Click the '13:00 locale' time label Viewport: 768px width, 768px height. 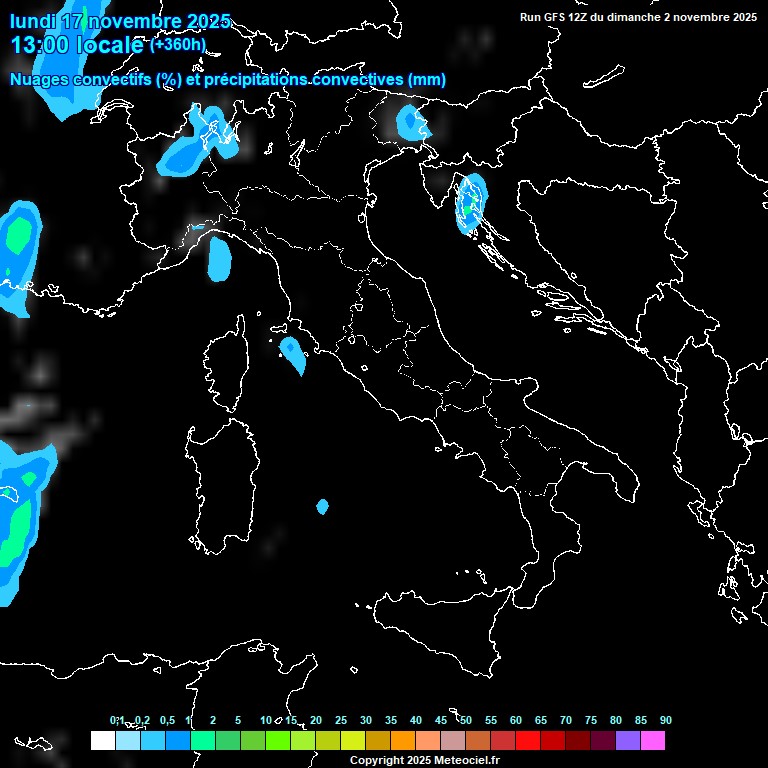77,45
